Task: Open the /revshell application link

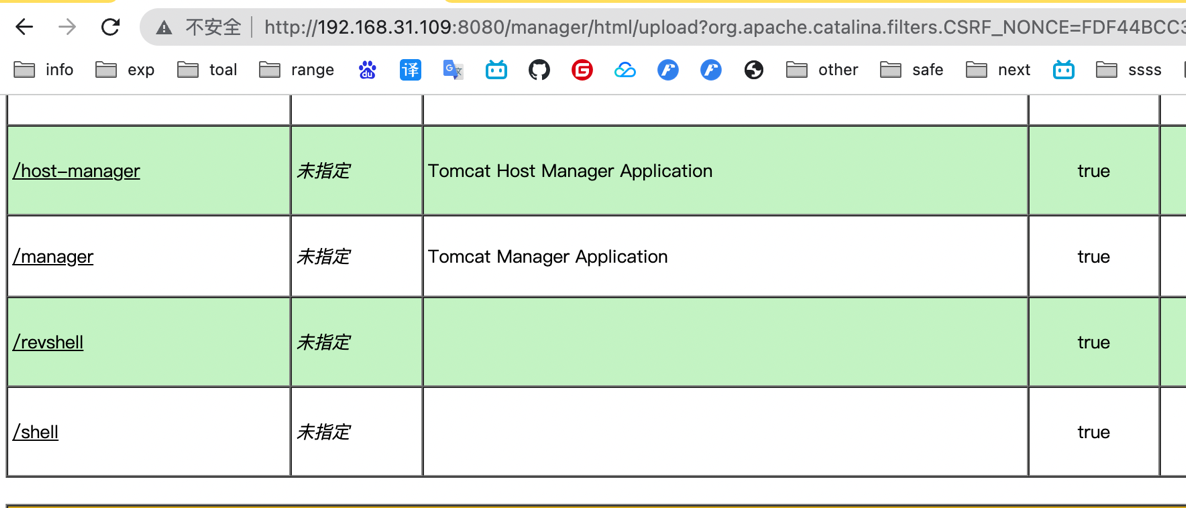Action: [48, 343]
